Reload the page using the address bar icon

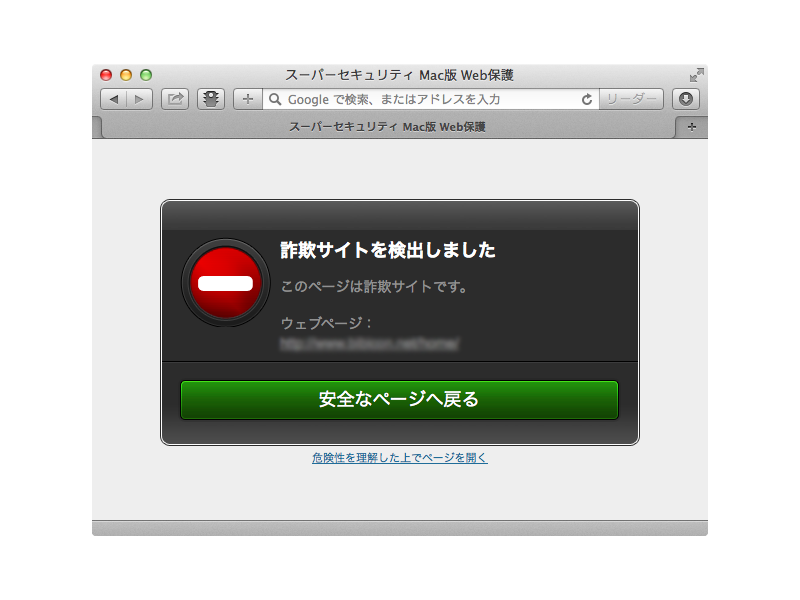(x=588, y=99)
